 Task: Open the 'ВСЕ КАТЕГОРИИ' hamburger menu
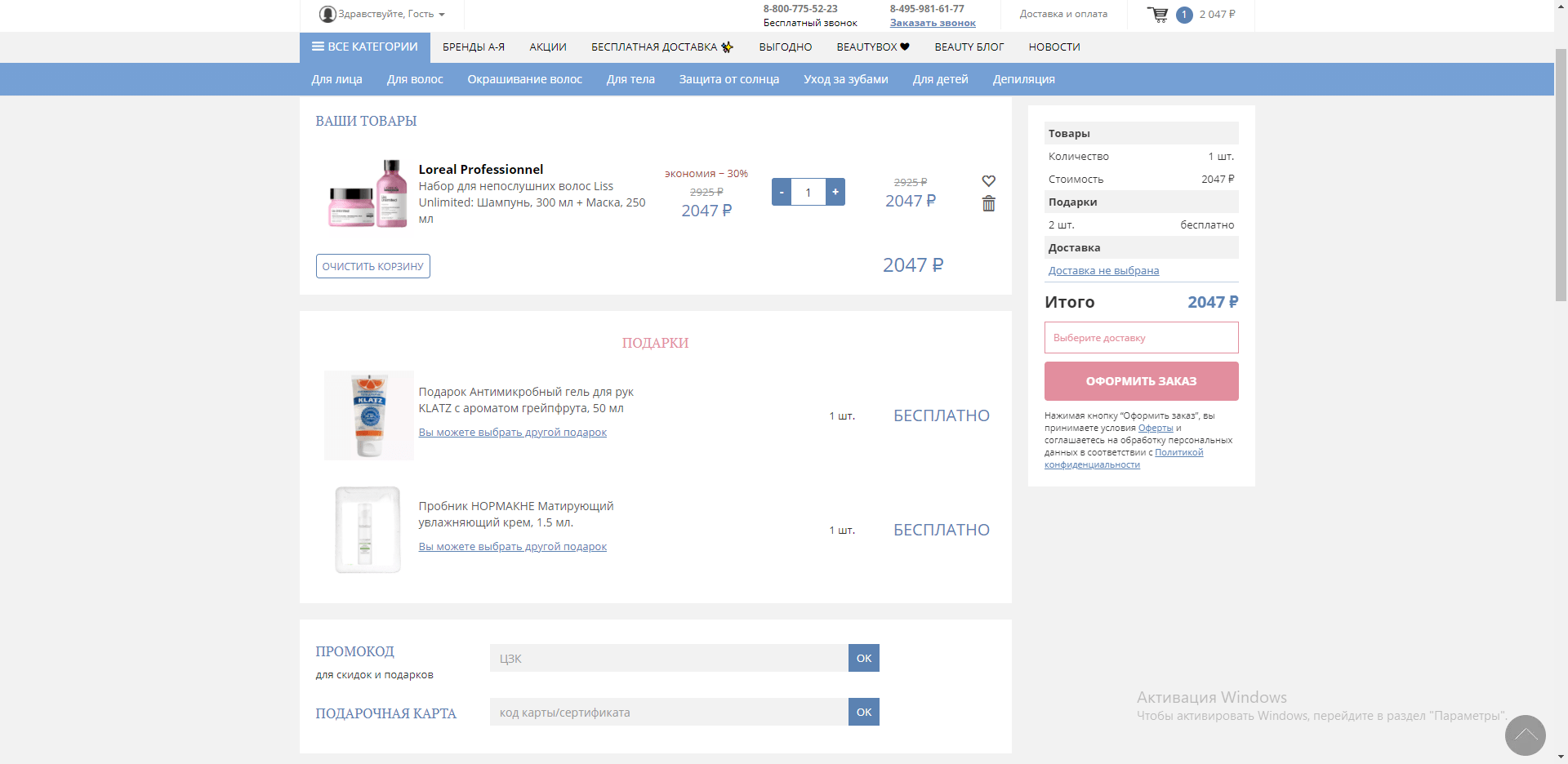tap(365, 47)
